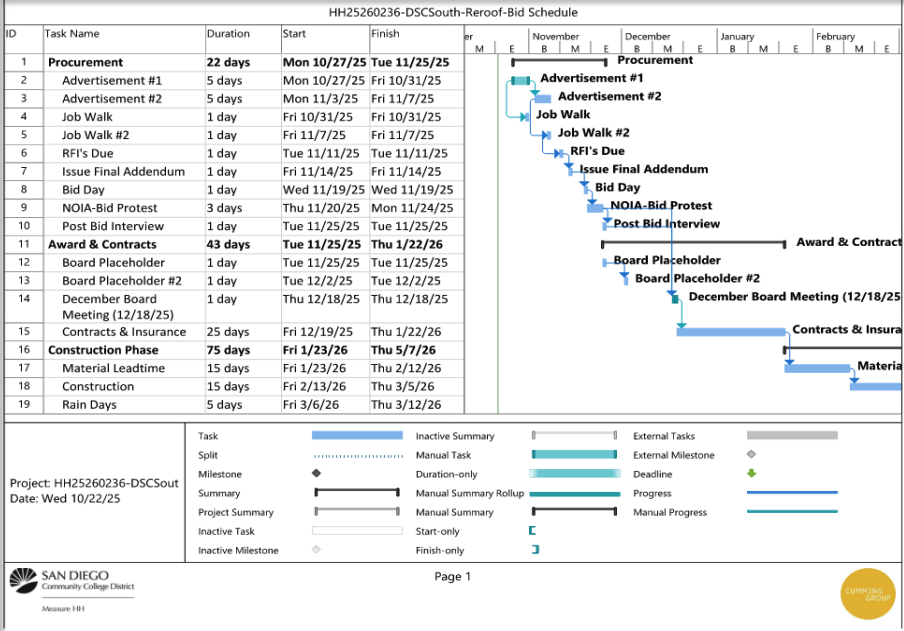
Task: Collapse the December month column header
Action: pyautogui.click(x=646, y=35)
